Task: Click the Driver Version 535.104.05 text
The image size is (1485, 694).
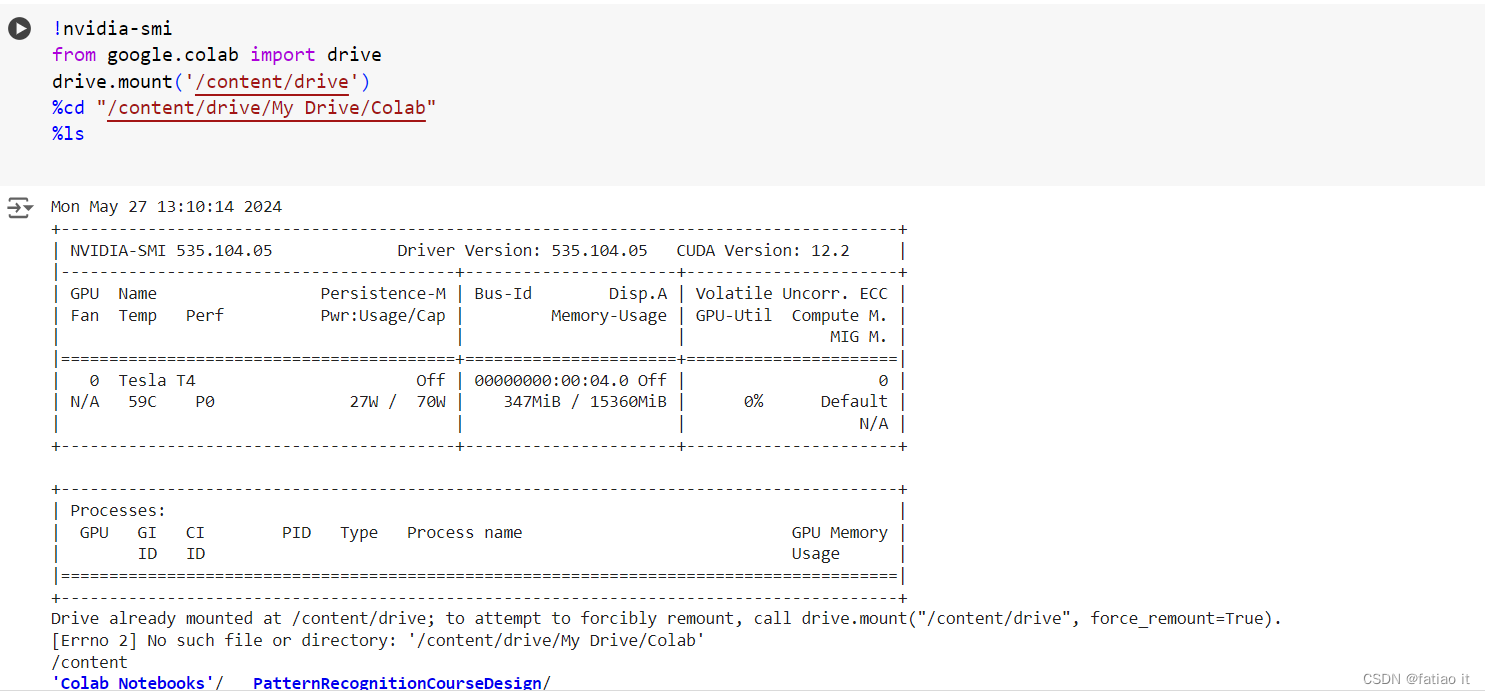Action: click(522, 250)
